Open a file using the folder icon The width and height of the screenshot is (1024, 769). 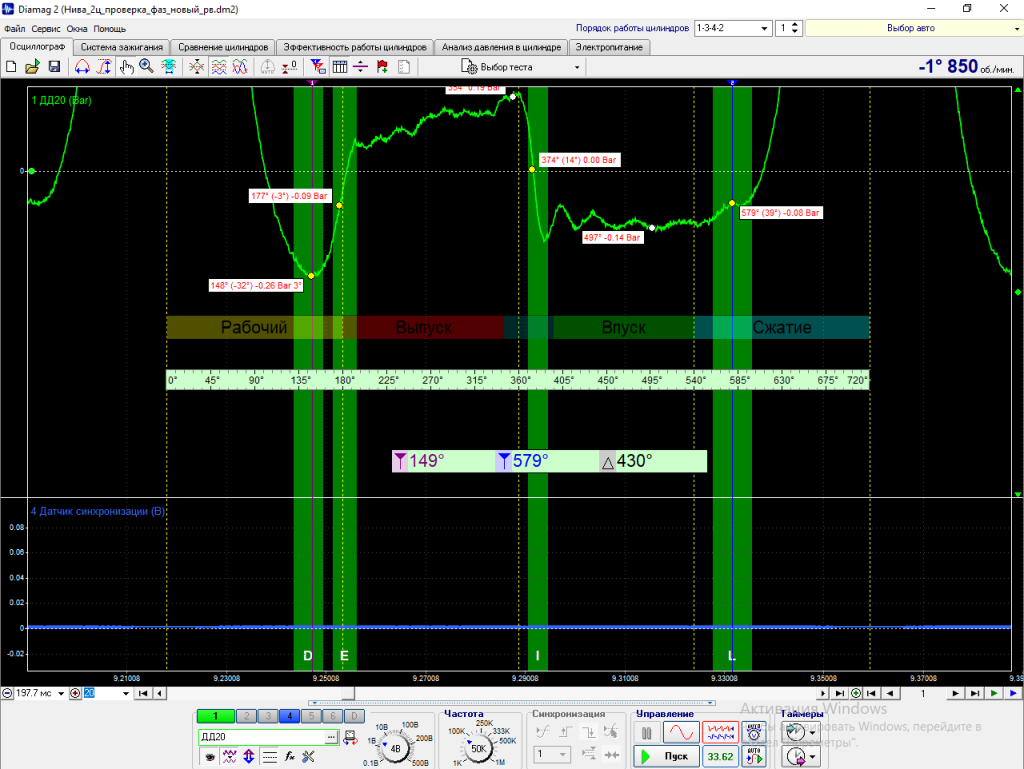(32, 67)
